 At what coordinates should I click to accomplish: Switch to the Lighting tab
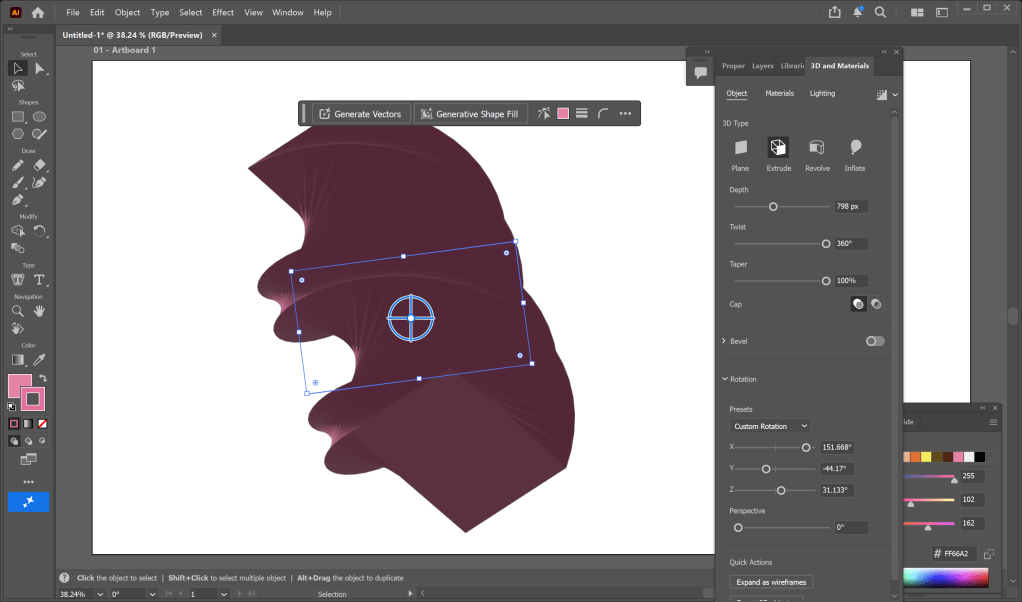pyautogui.click(x=822, y=93)
